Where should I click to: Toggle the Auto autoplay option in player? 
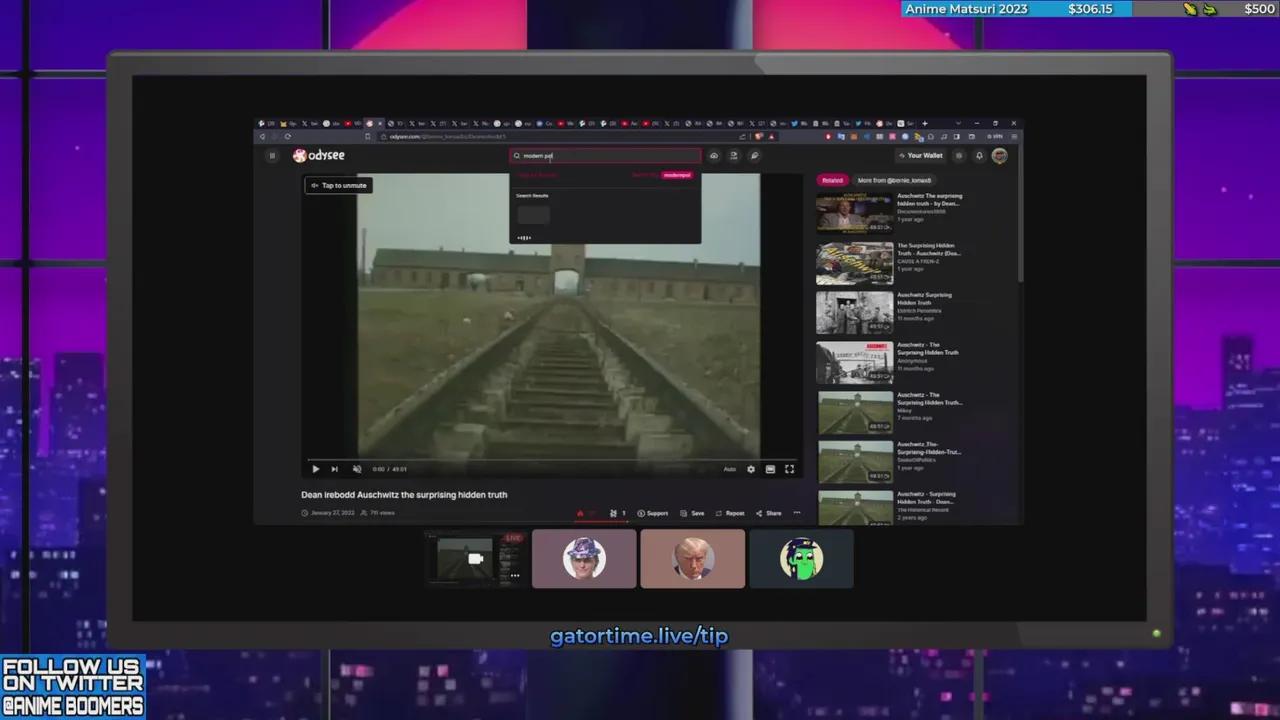point(730,469)
